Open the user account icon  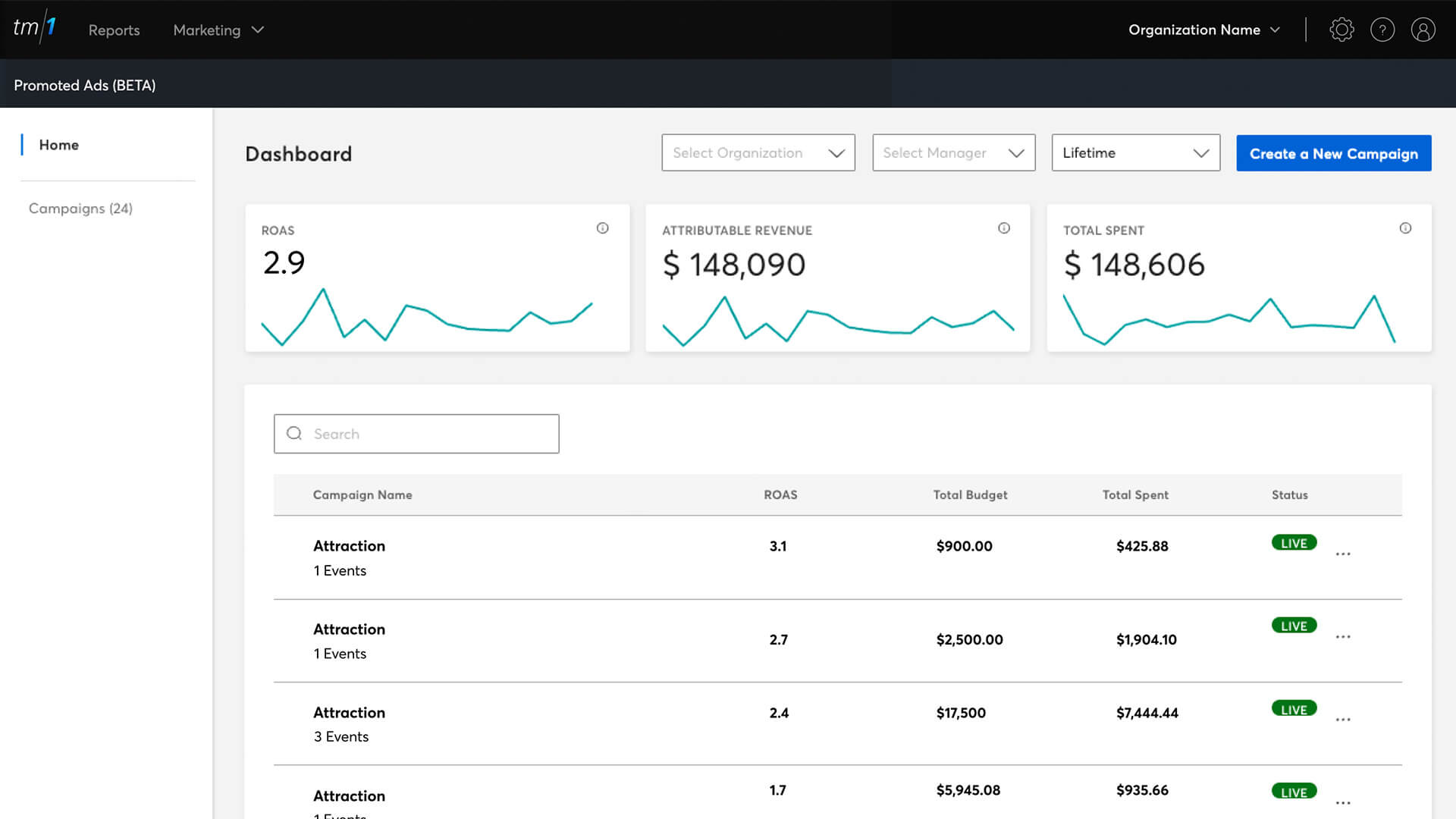[1423, 30]
